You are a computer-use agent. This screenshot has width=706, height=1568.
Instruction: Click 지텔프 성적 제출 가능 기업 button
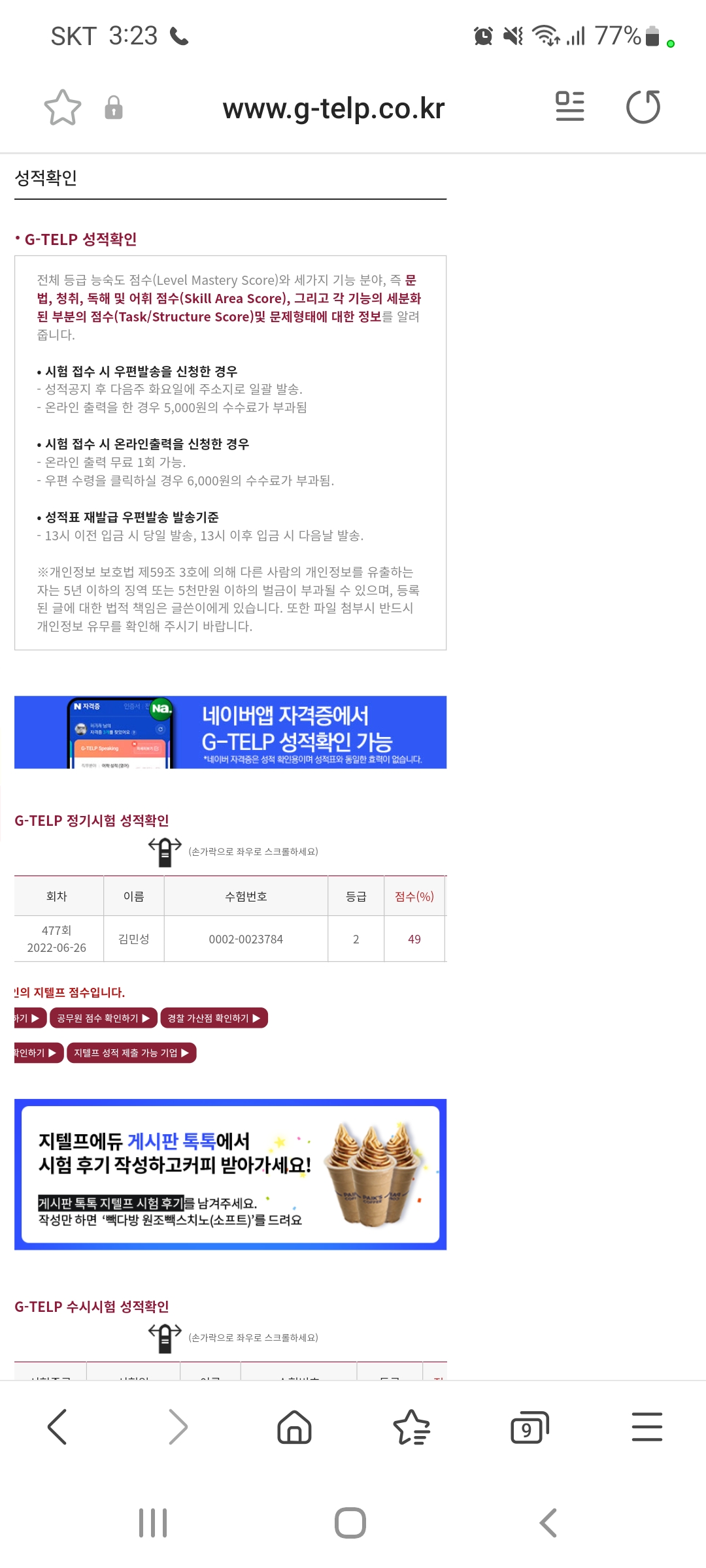coord(131,1053)
